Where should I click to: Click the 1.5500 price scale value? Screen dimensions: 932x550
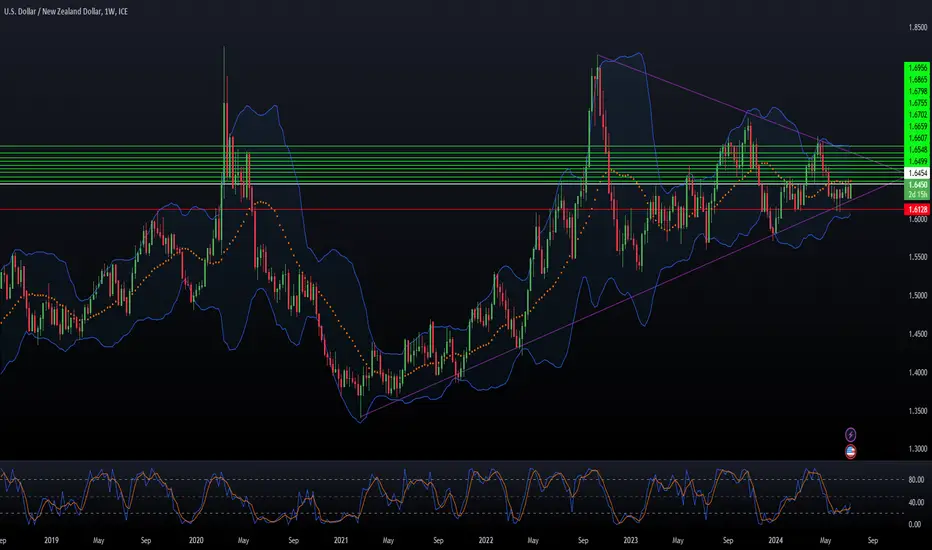[918, 257]
